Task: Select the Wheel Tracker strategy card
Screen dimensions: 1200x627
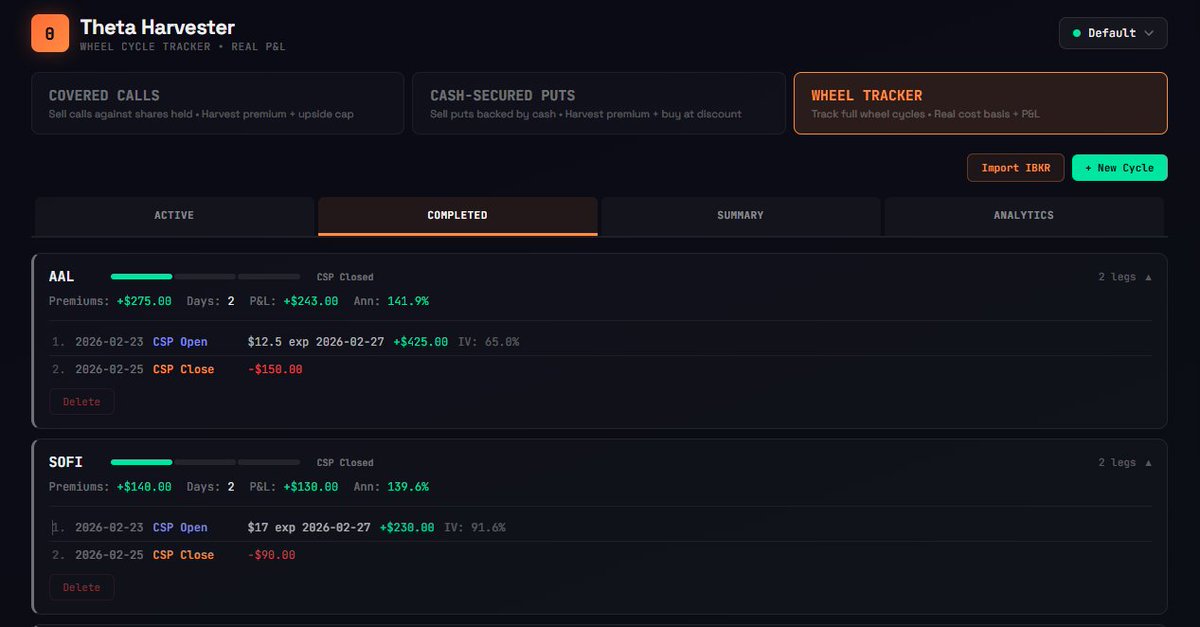Action: 980,103
